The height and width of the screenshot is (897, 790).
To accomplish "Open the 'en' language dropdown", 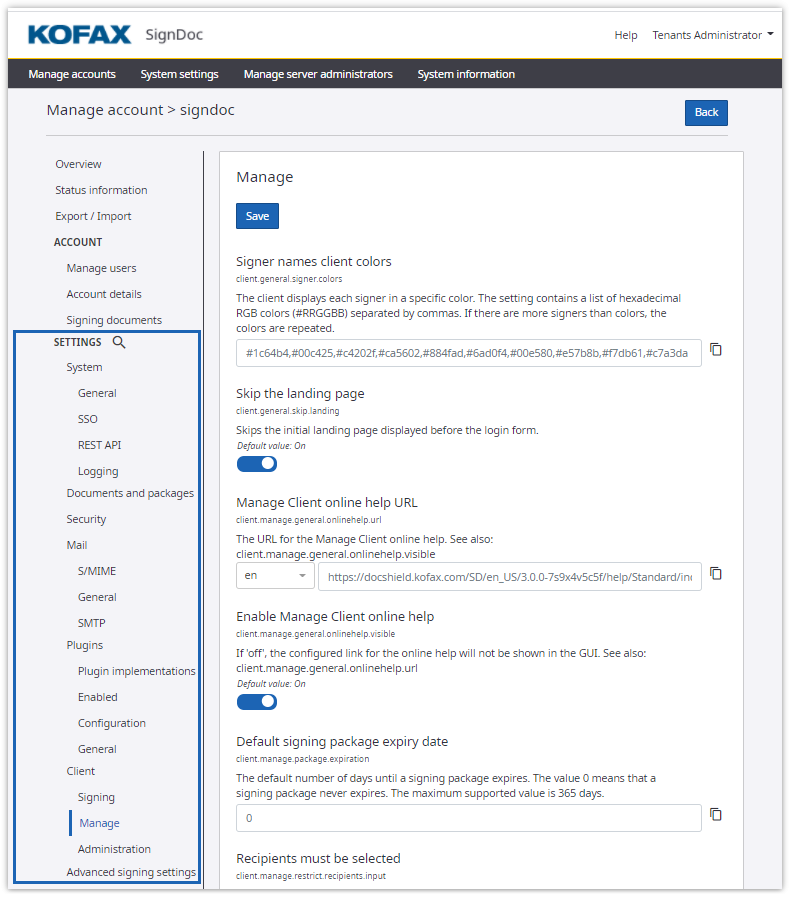I will pos(275,576).
